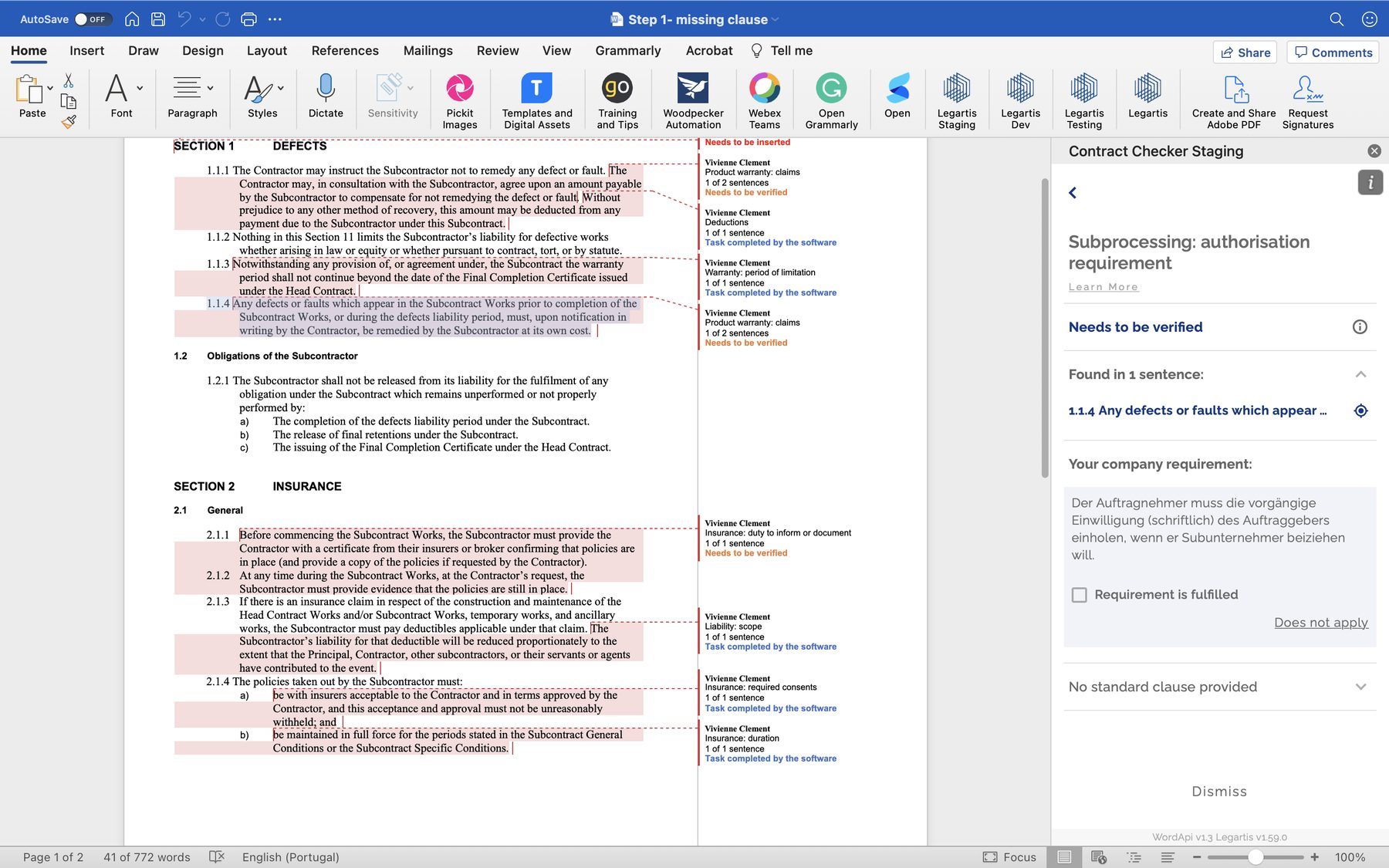Zoom out with the minus button
This screenshot has width=1389, height=868.
pyautogui.click(x=1197, y=857)
